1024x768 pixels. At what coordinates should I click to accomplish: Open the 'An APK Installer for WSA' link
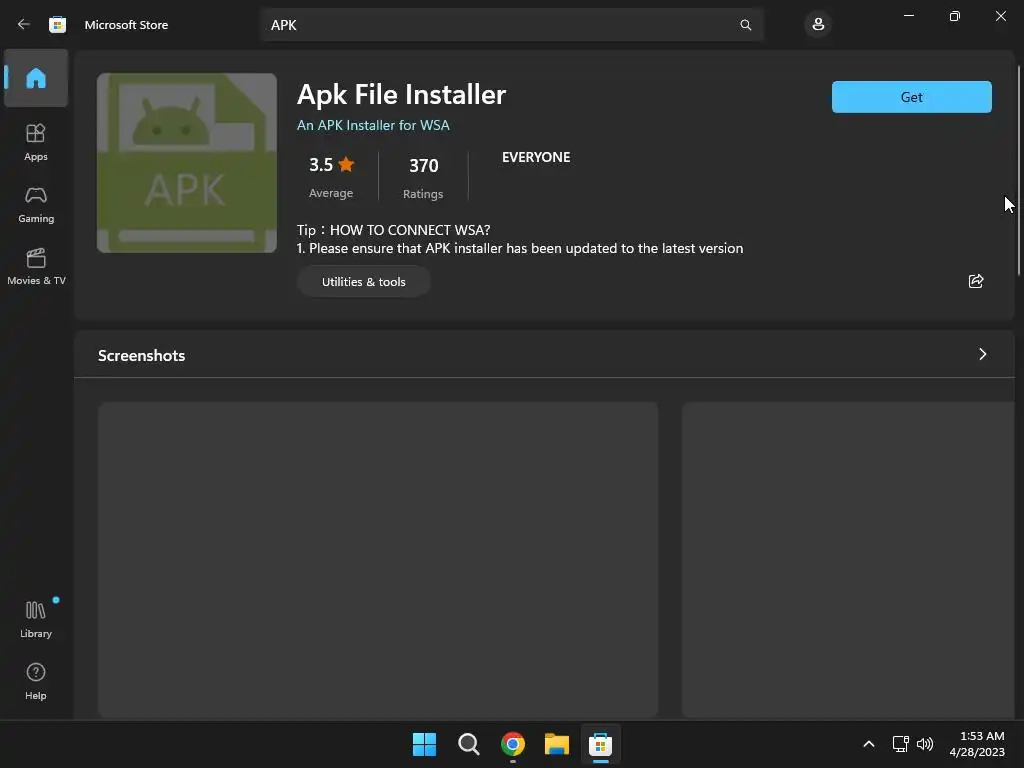(x=373, y=125)
